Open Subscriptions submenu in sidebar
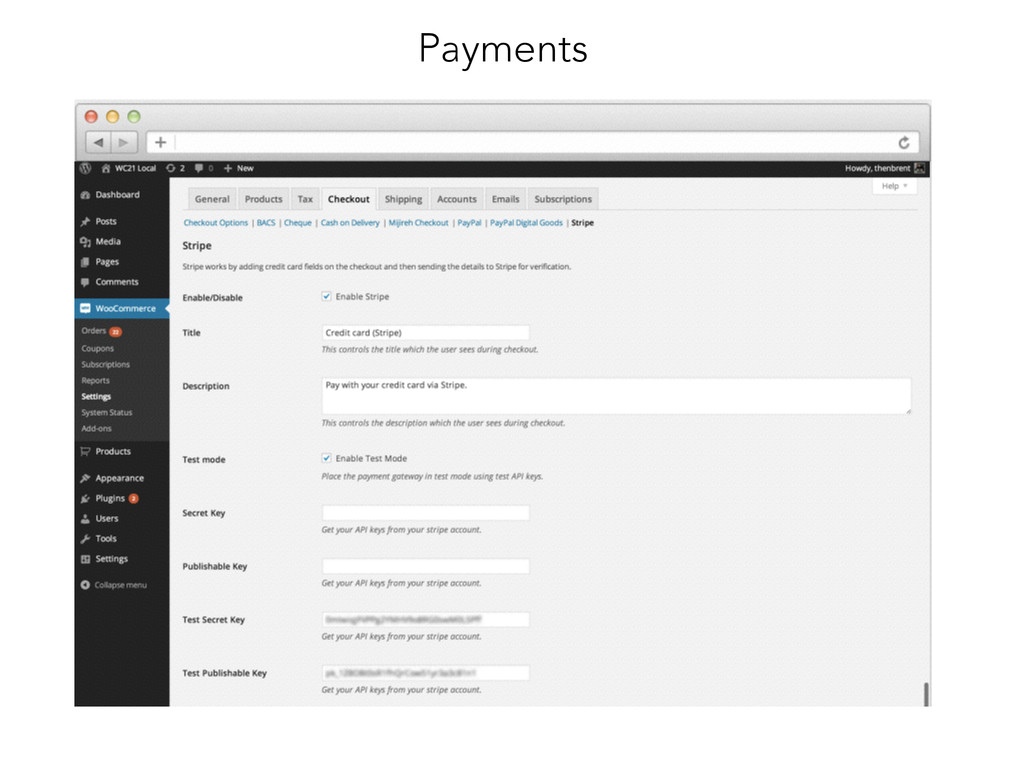Image resolution: width=1024 pixels, height=768 pixels. [x=106, y=364]
